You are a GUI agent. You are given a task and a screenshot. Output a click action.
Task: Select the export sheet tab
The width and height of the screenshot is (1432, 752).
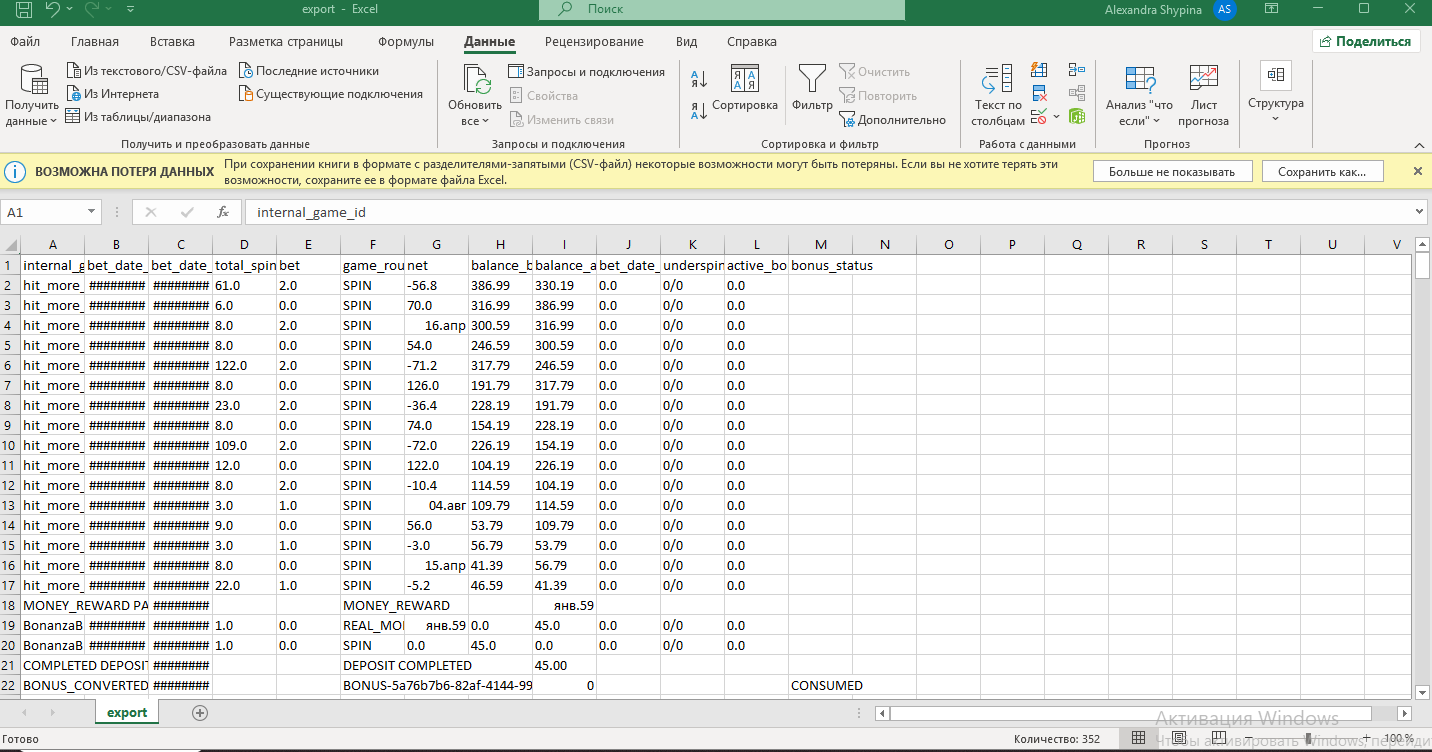(x=127, y=713)
